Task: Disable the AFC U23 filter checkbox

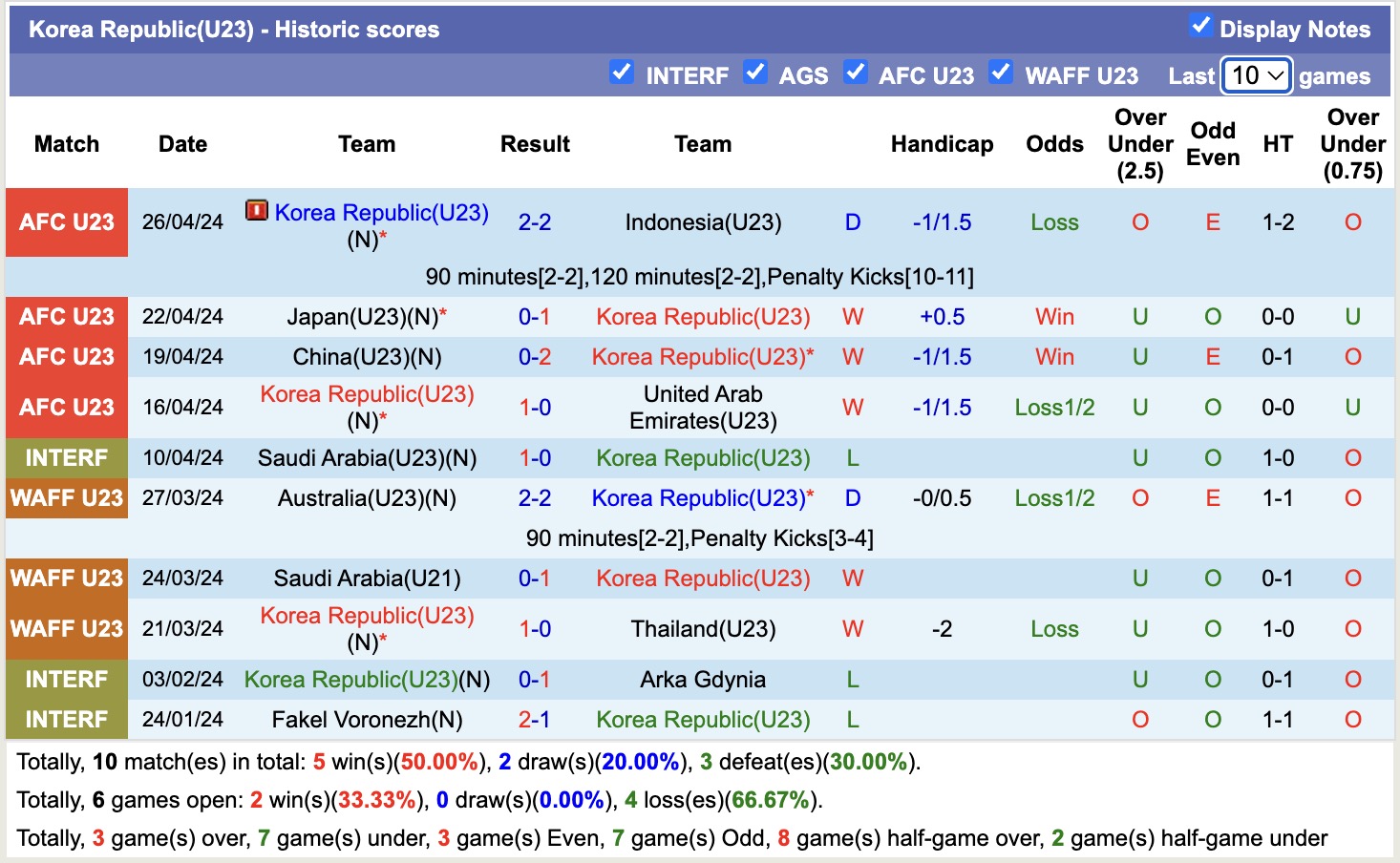Action: click(856, 73)
